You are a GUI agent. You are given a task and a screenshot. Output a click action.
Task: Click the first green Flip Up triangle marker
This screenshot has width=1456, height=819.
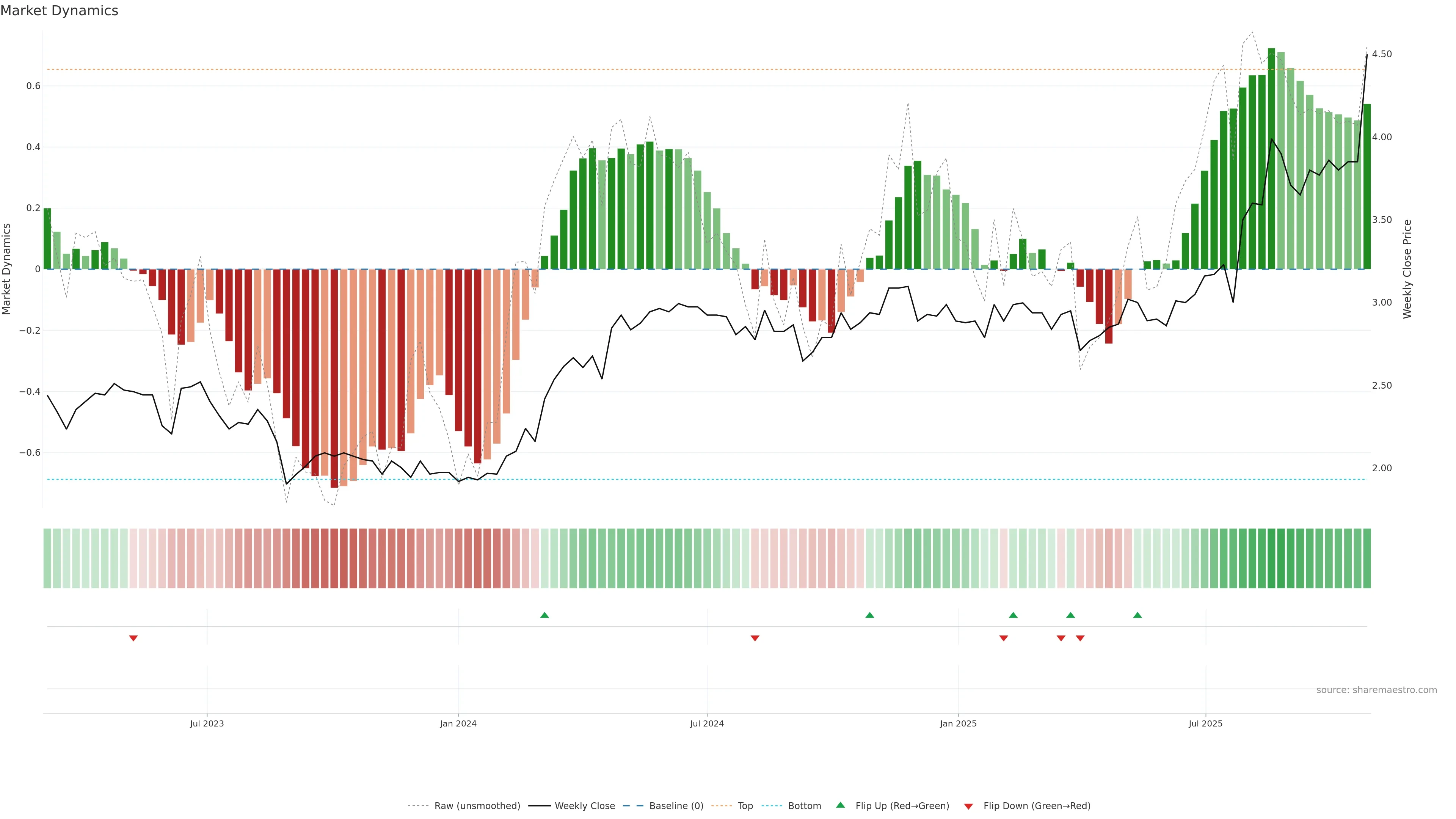click(544, 615)
